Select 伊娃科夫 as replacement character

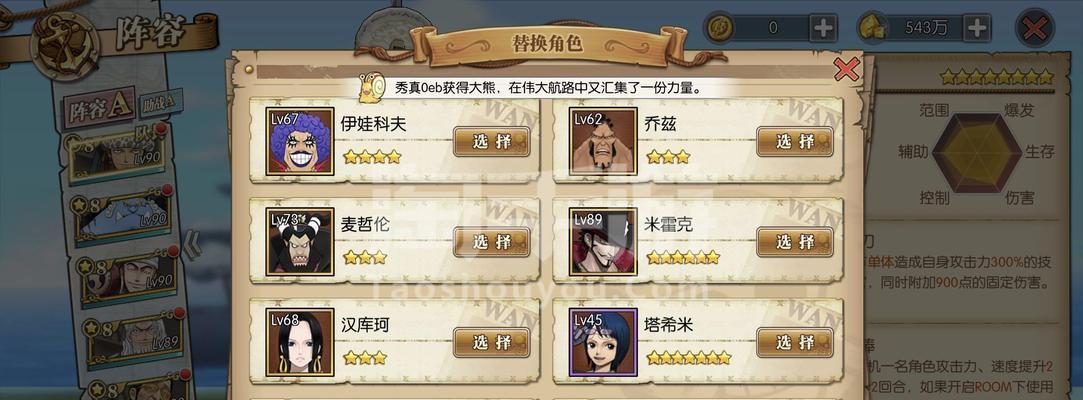(492, 142)
